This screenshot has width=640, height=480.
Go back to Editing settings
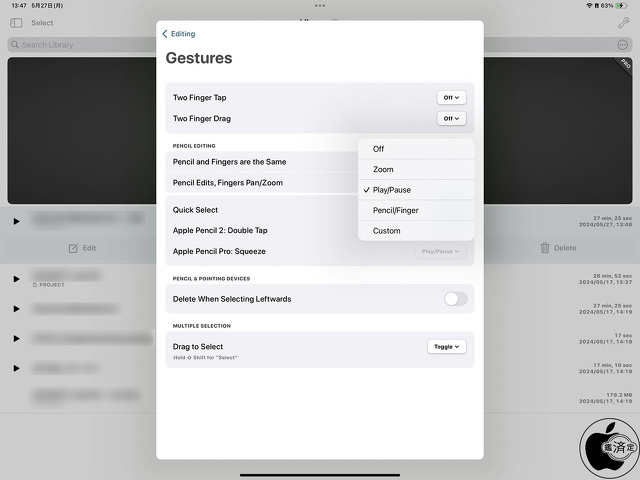pyautogui.click(x=179, y=34)
